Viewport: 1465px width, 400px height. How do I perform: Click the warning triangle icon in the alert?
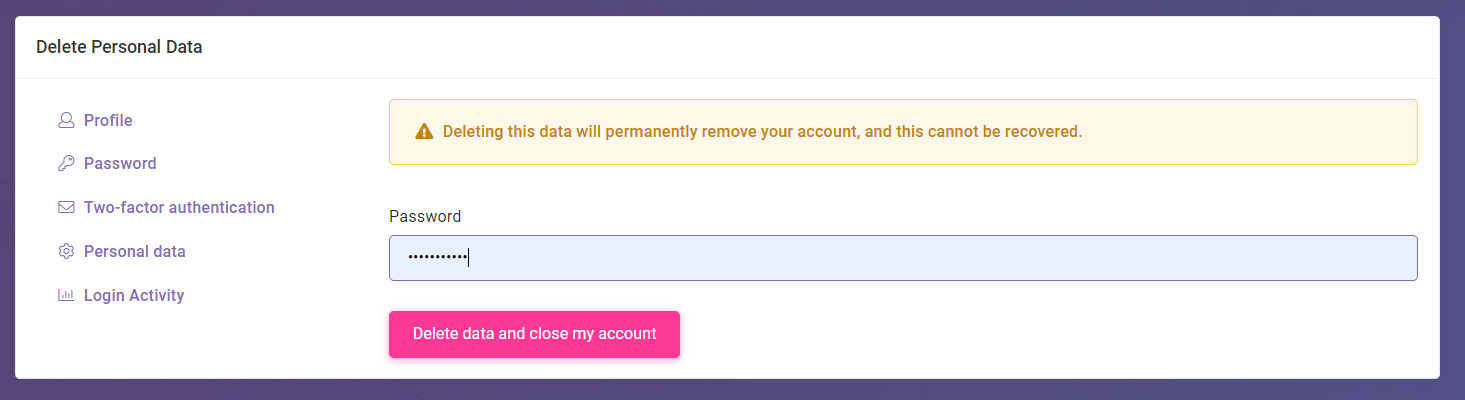[x=424, y=132]
